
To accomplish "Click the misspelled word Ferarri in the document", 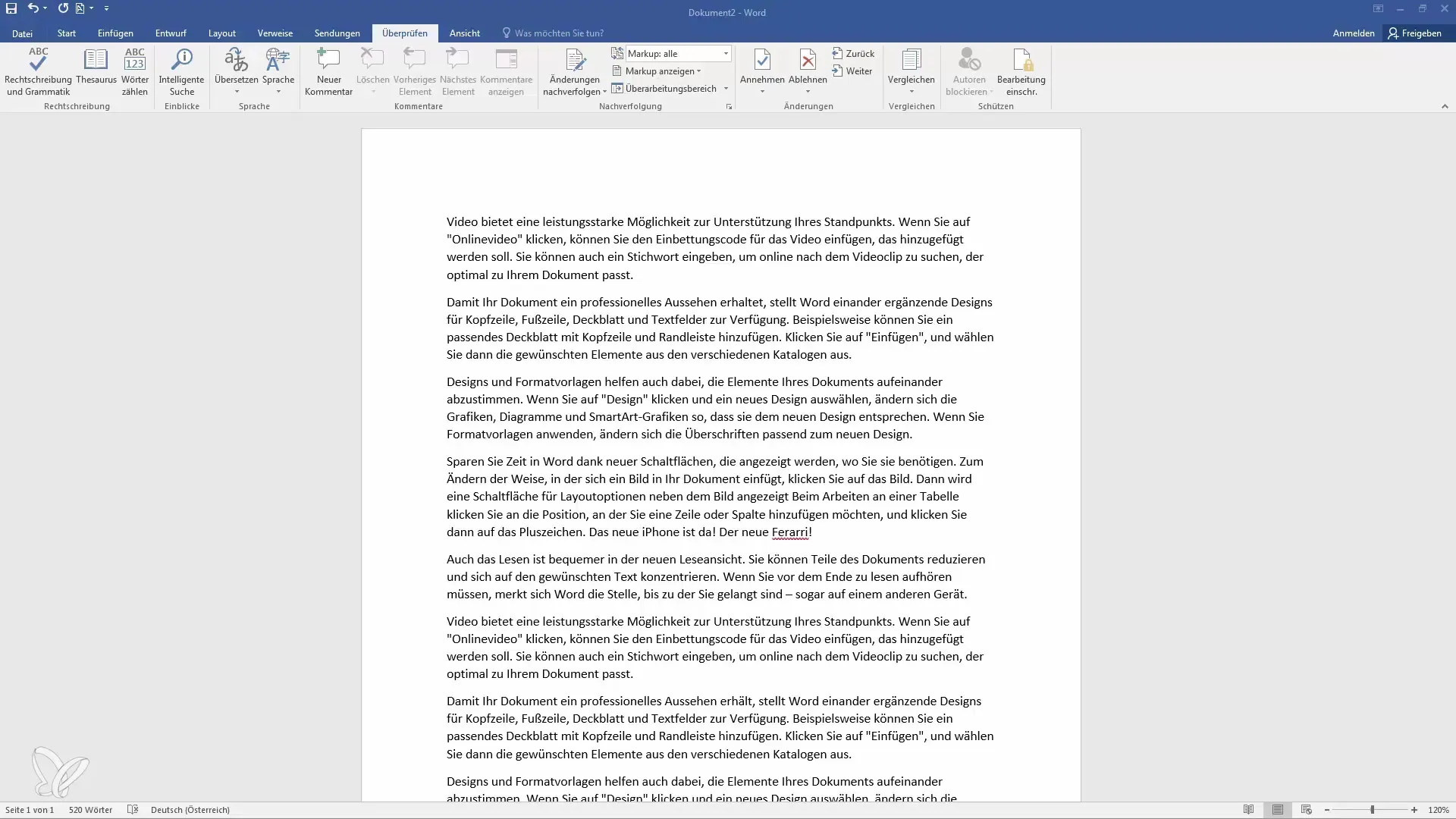I will click(x=789, y=532).
